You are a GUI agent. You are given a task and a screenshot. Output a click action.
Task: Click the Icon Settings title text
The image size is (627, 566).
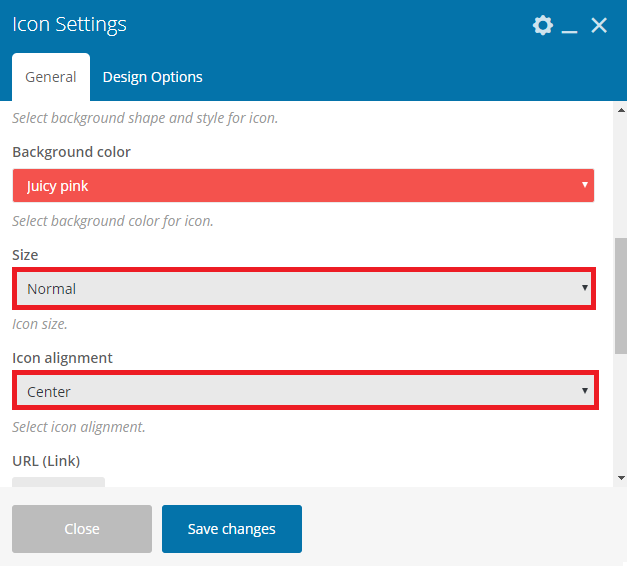coord(69,24)
